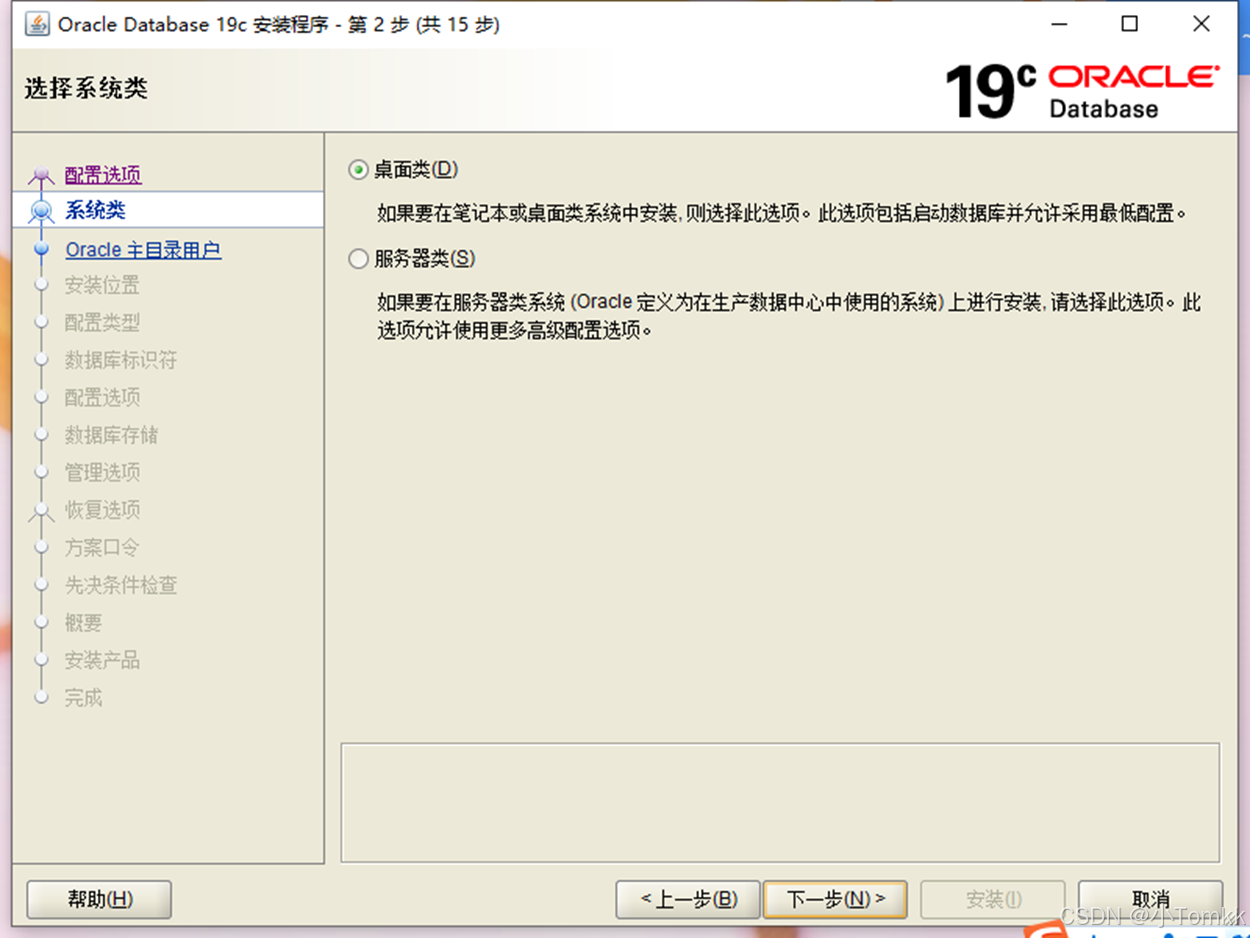This screenshot has height=938, width=1250.
Task: Select the 桌面类 radio option
Action: click(x=357, y=169)
